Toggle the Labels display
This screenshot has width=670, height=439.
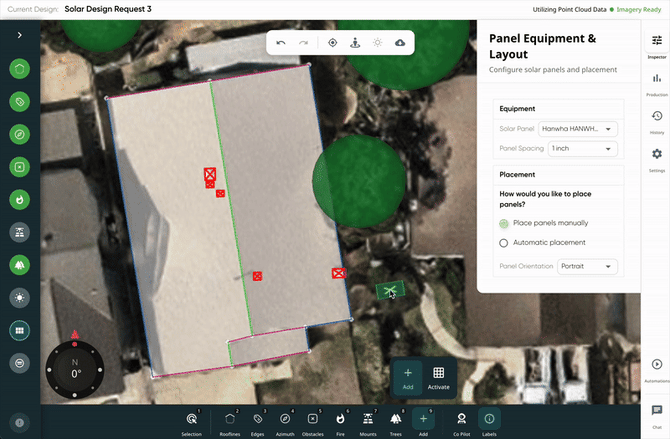tap(489, 420)
